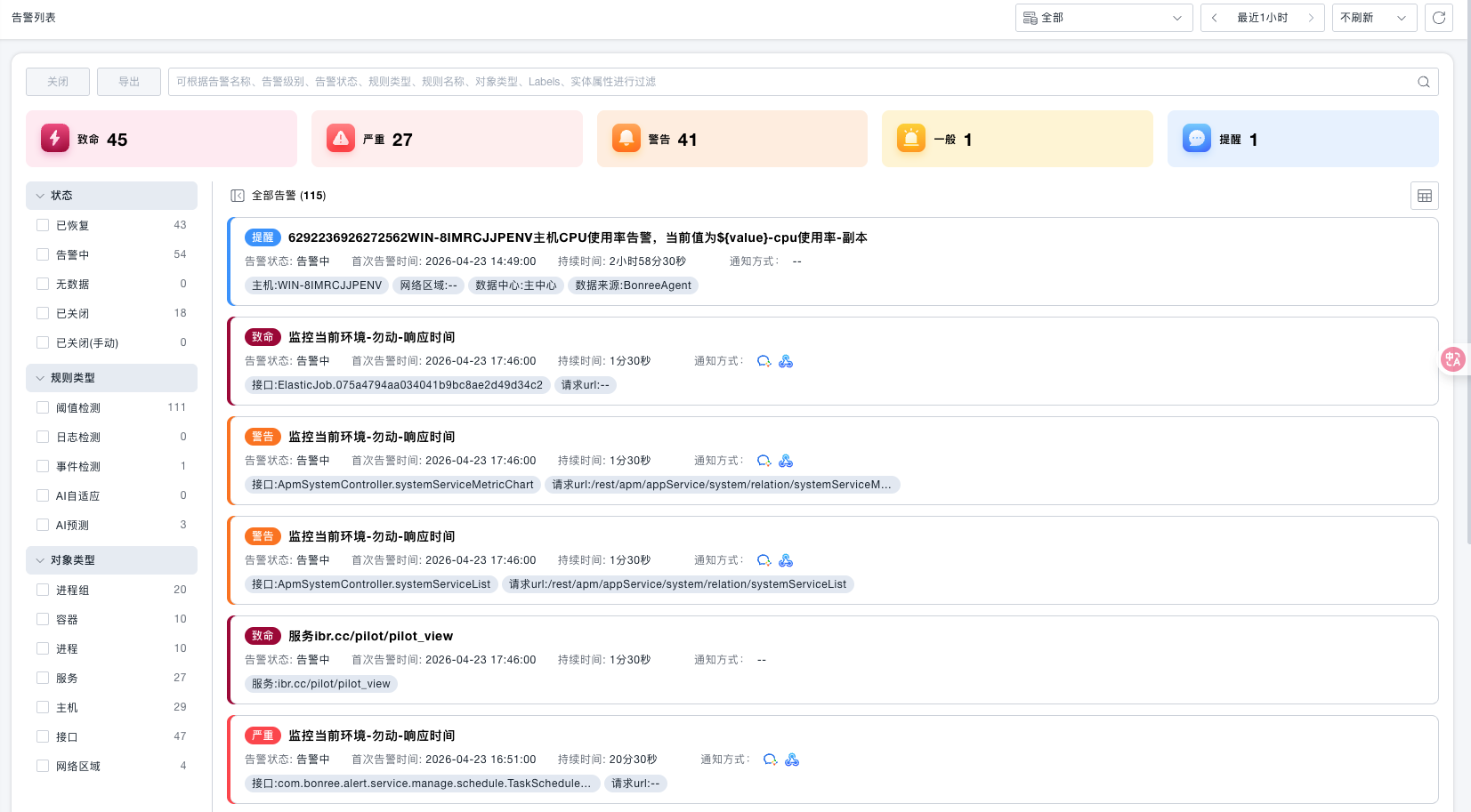Filter by 致命 severity card
This screenshot has width=1471, height=812.
click(161, 139)
